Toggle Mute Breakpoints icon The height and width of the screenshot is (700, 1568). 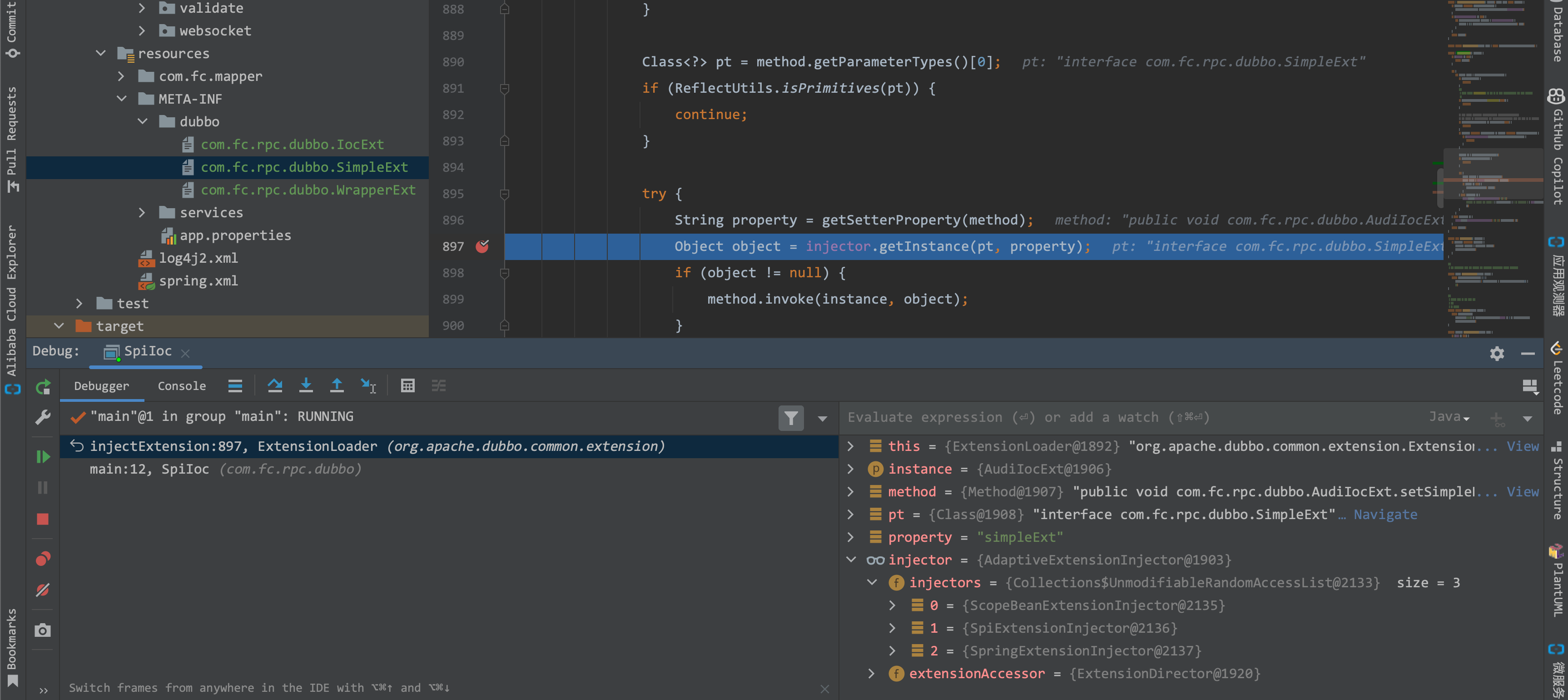click(43, 590)
